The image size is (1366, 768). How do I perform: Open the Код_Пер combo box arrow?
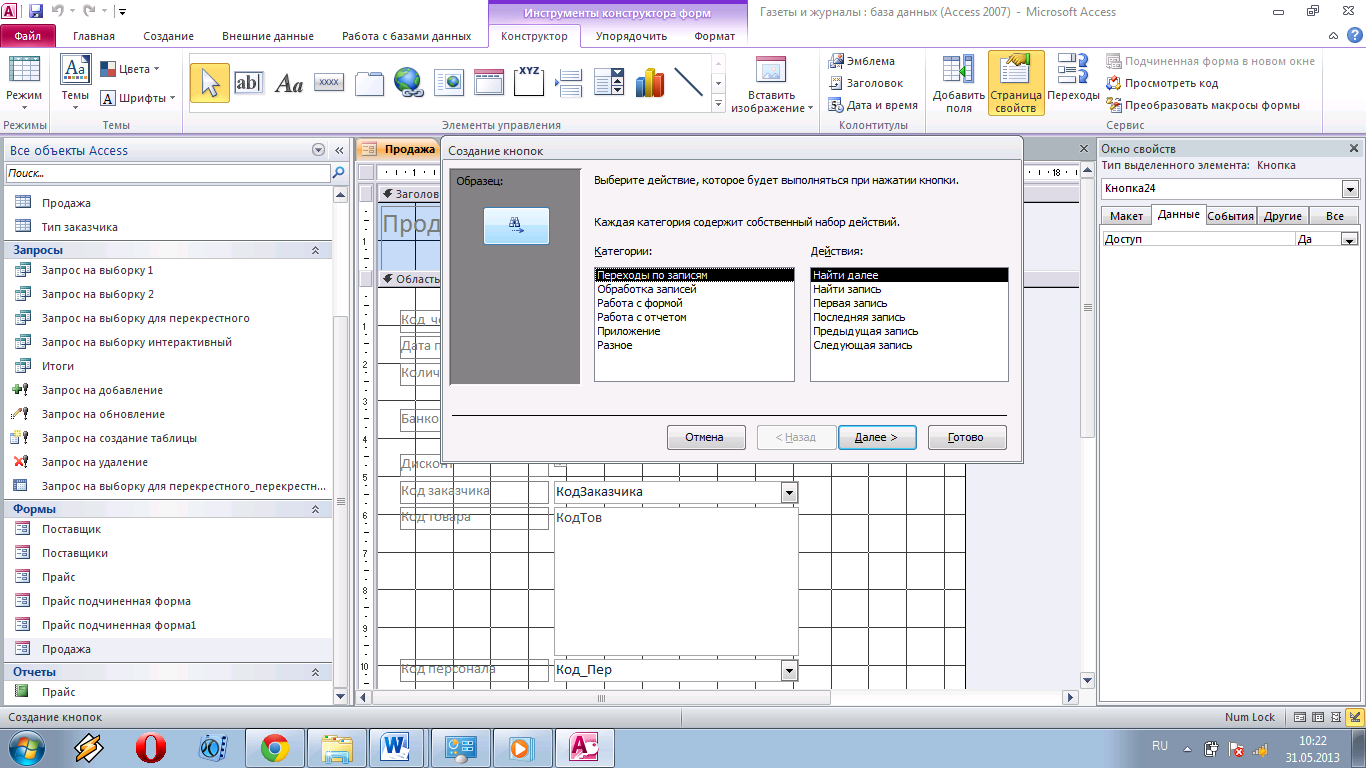[789, 670]
